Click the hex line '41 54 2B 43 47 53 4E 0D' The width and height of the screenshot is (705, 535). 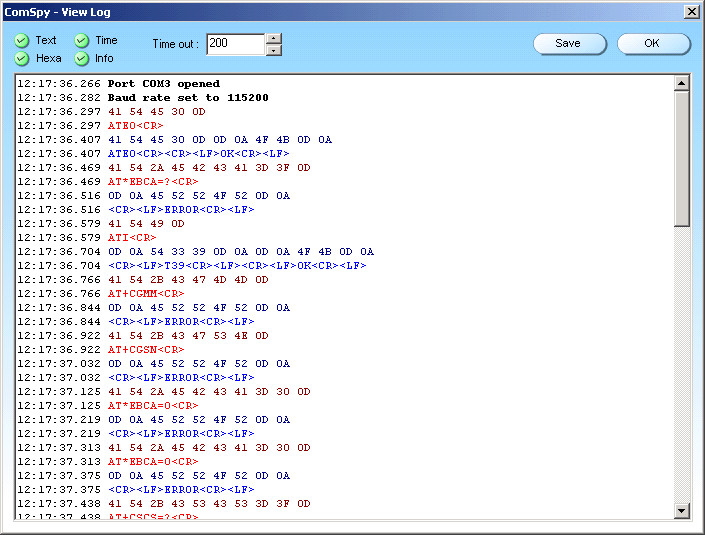[x=188, y=335]
